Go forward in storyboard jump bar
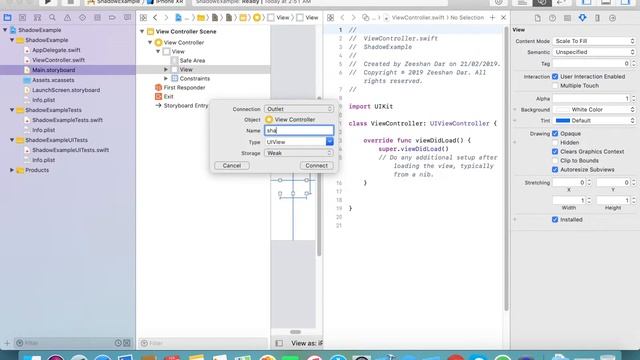Screen dimensions: 640x360 point(166,18)
